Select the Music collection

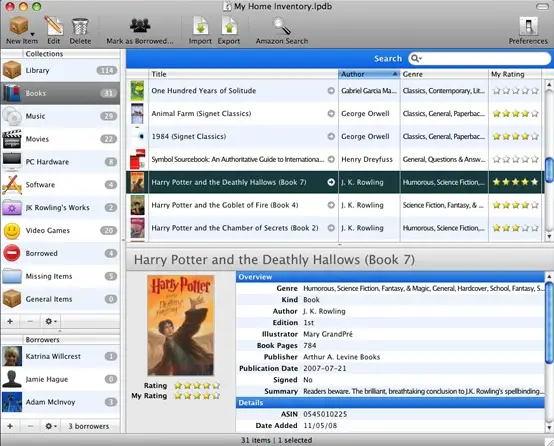coord(60,116)
